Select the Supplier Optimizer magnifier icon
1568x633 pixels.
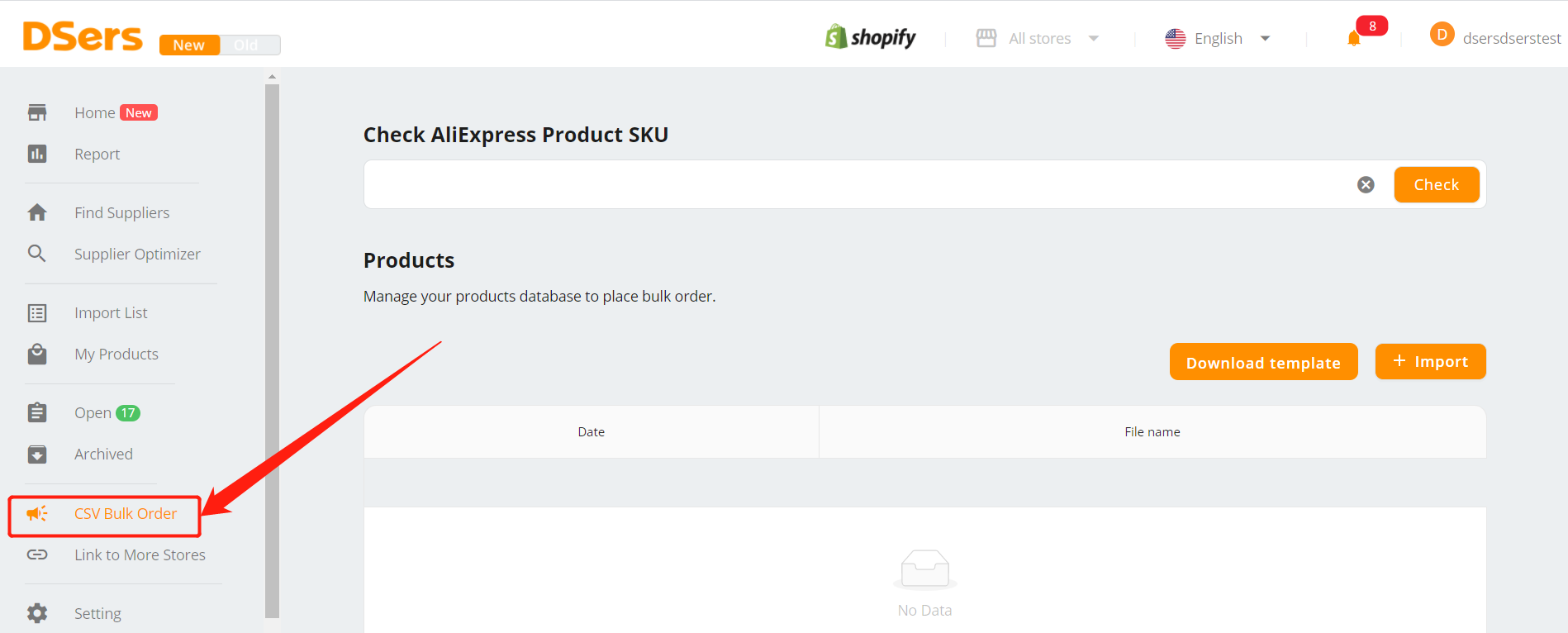coord(37,254)
